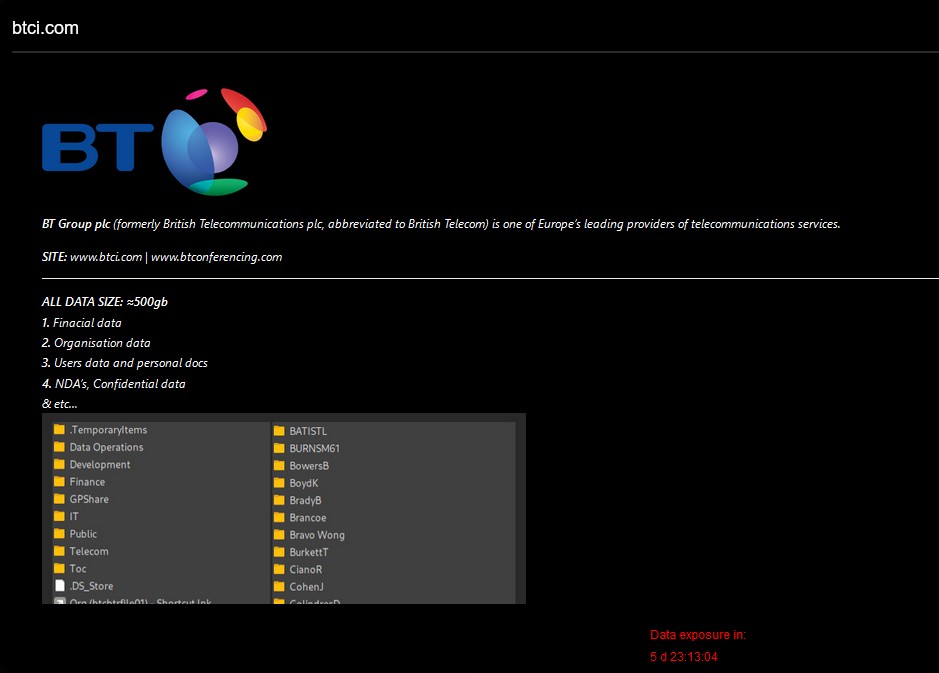Click the Finance folder icon
The width and height of the screenshot is (939, 673).
pyautogui.click(x=60, y=482)
